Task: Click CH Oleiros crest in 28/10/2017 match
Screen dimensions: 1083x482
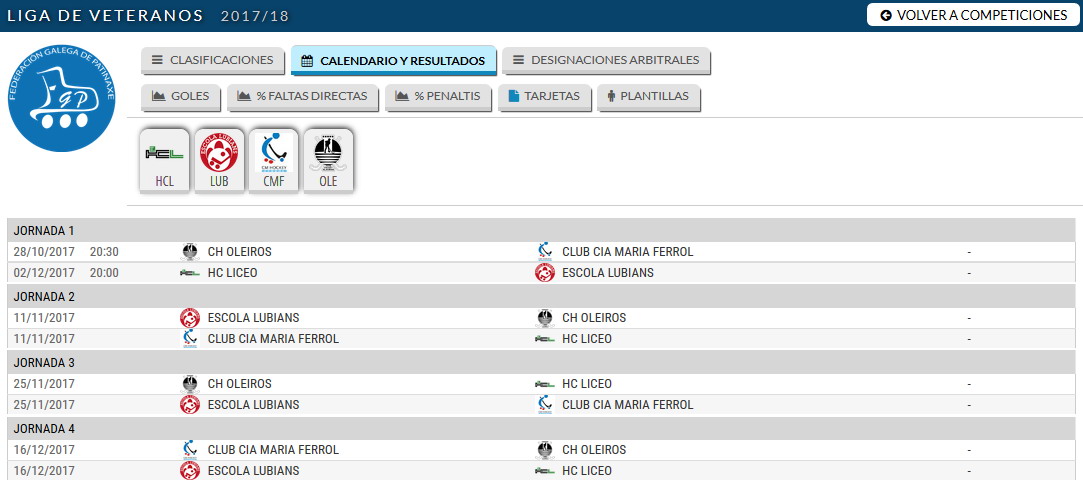Action: coord(190,252)
